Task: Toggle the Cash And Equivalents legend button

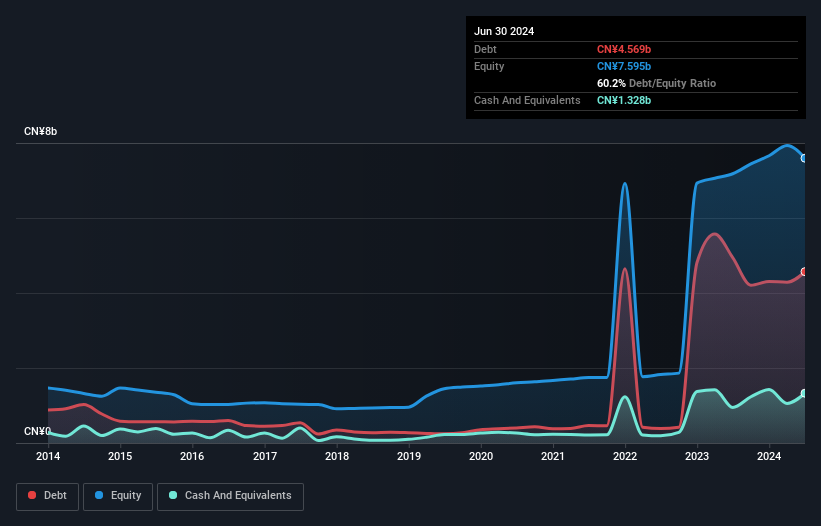Action: coord(230,496)
